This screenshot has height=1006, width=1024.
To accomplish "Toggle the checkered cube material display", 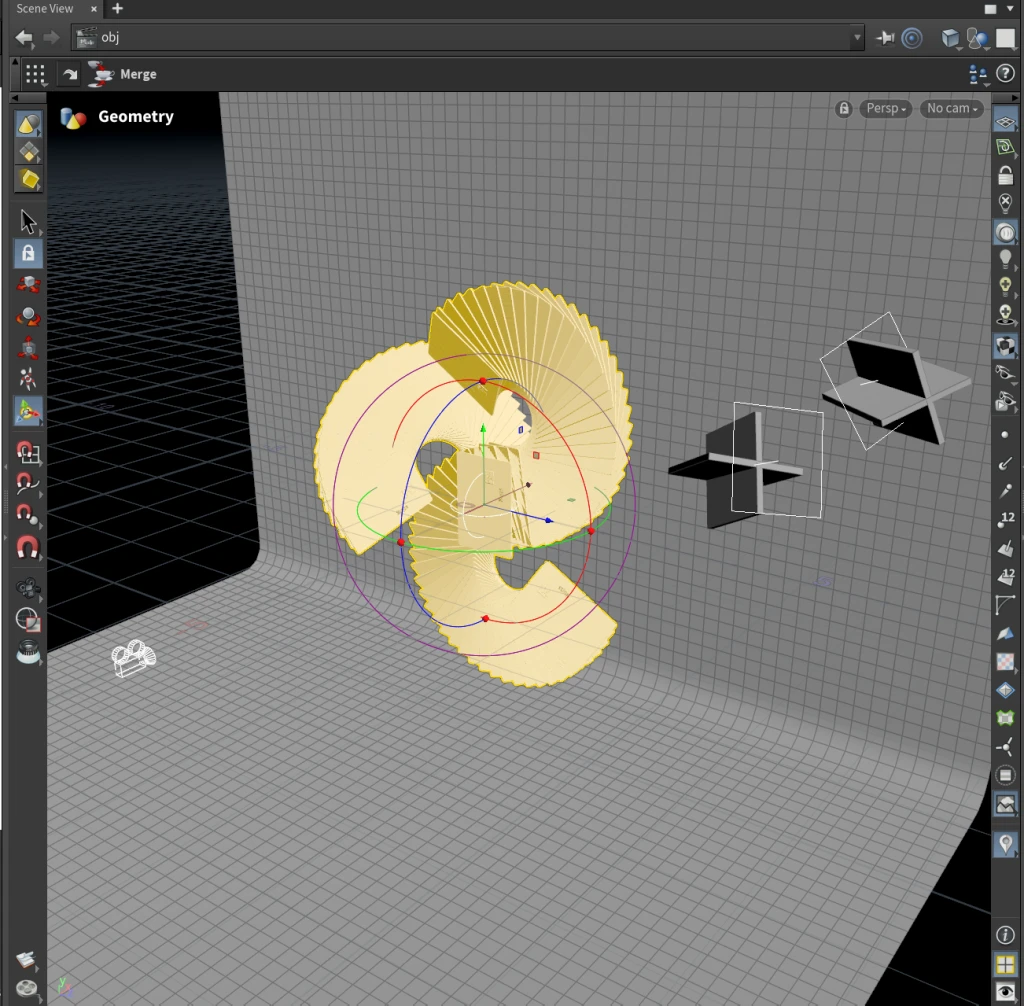I will click(x=1006, y=346).
